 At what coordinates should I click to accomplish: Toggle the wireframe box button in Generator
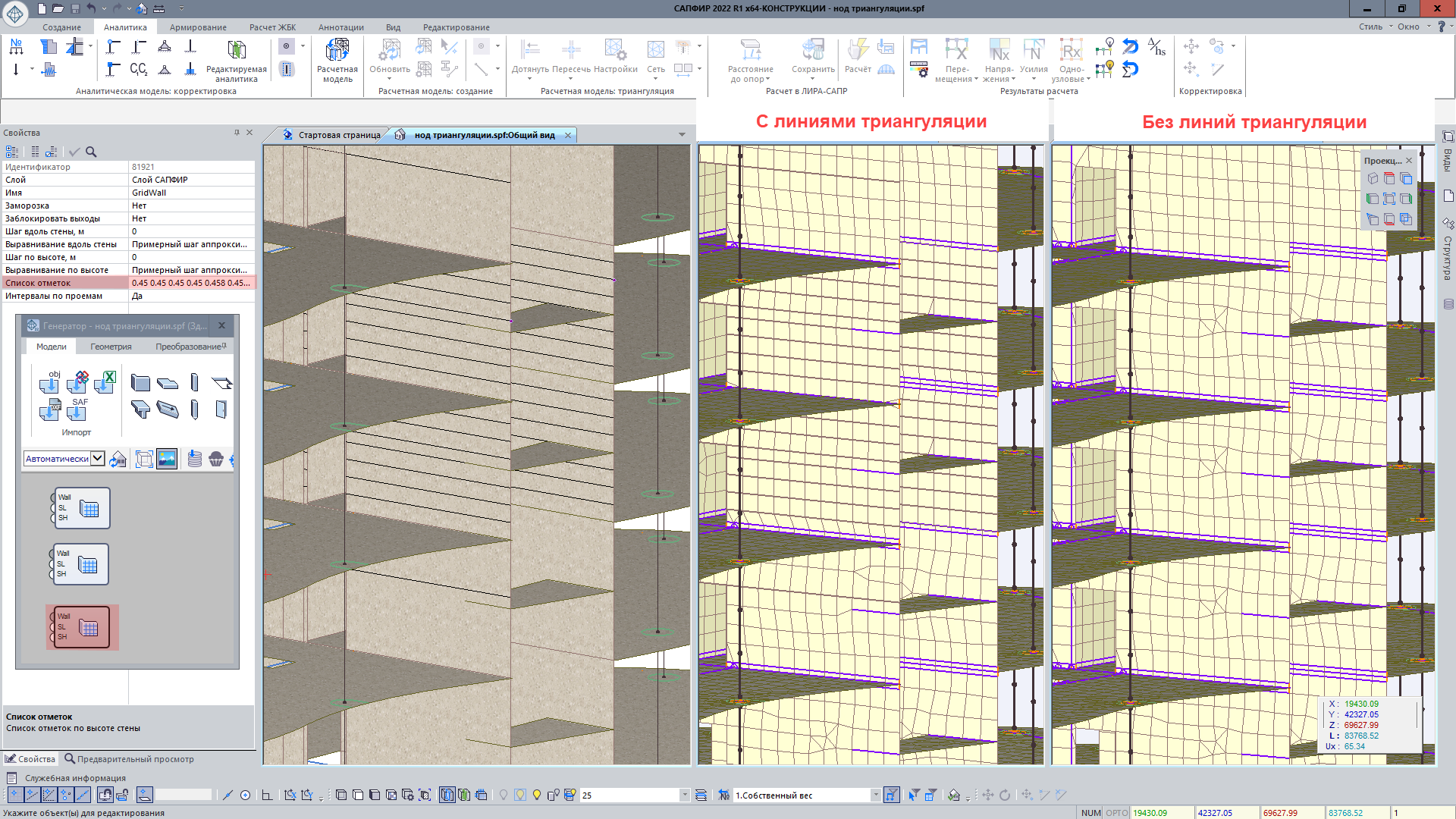pyautogui.click(x=144, y=459)
